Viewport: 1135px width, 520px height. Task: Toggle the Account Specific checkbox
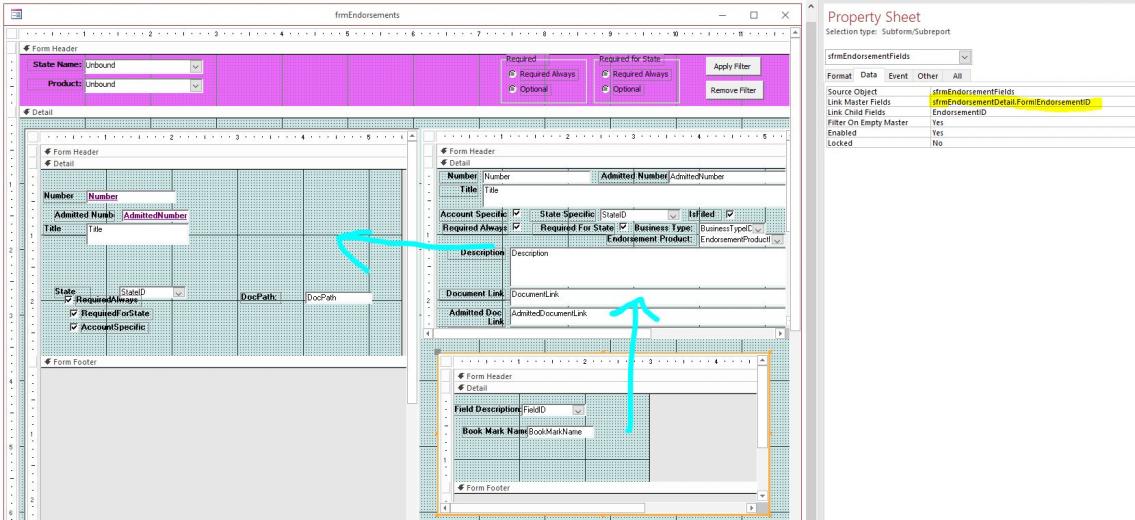point(516,214)
